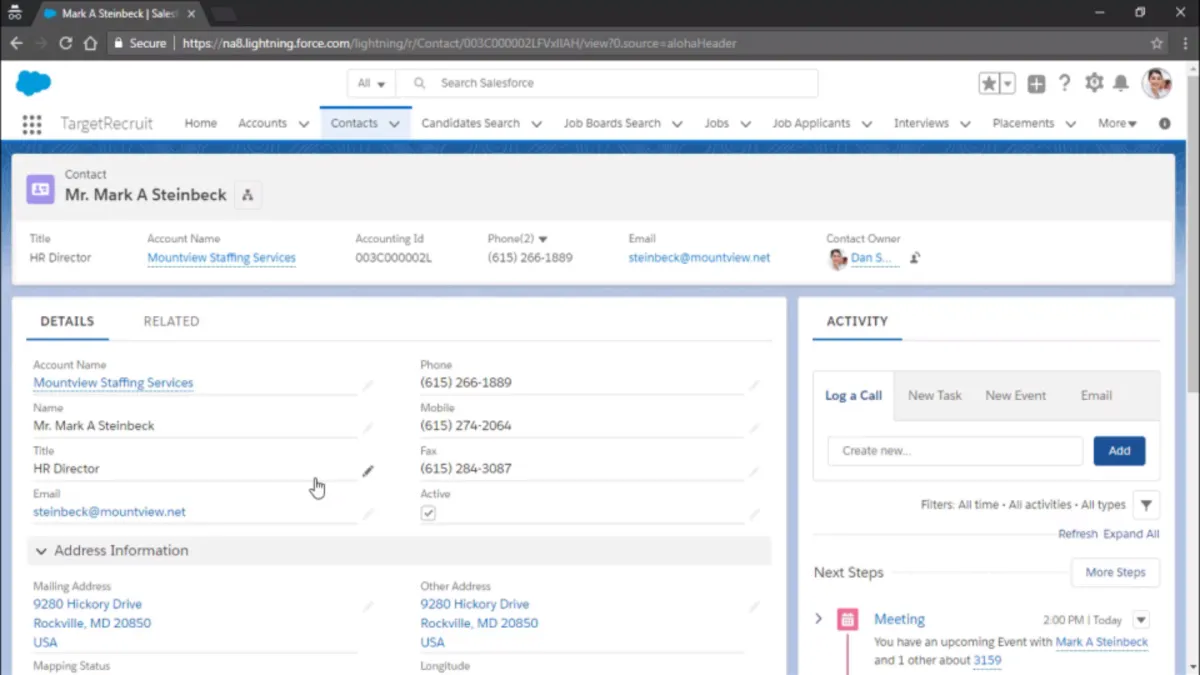Viewport: 1200px width, 675px height.
Task: Click the activity filter funnel icon
Action: tap(1146, 505)
